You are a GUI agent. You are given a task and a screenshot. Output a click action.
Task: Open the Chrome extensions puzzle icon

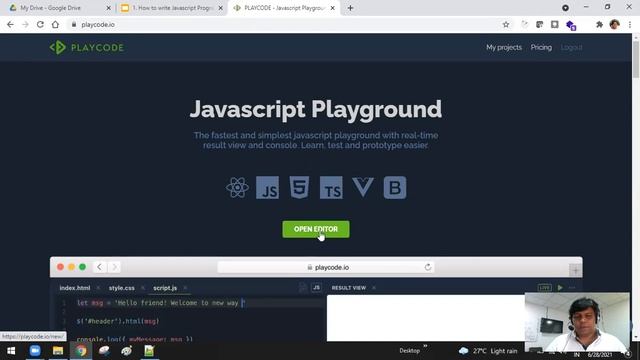click(599, 24)
